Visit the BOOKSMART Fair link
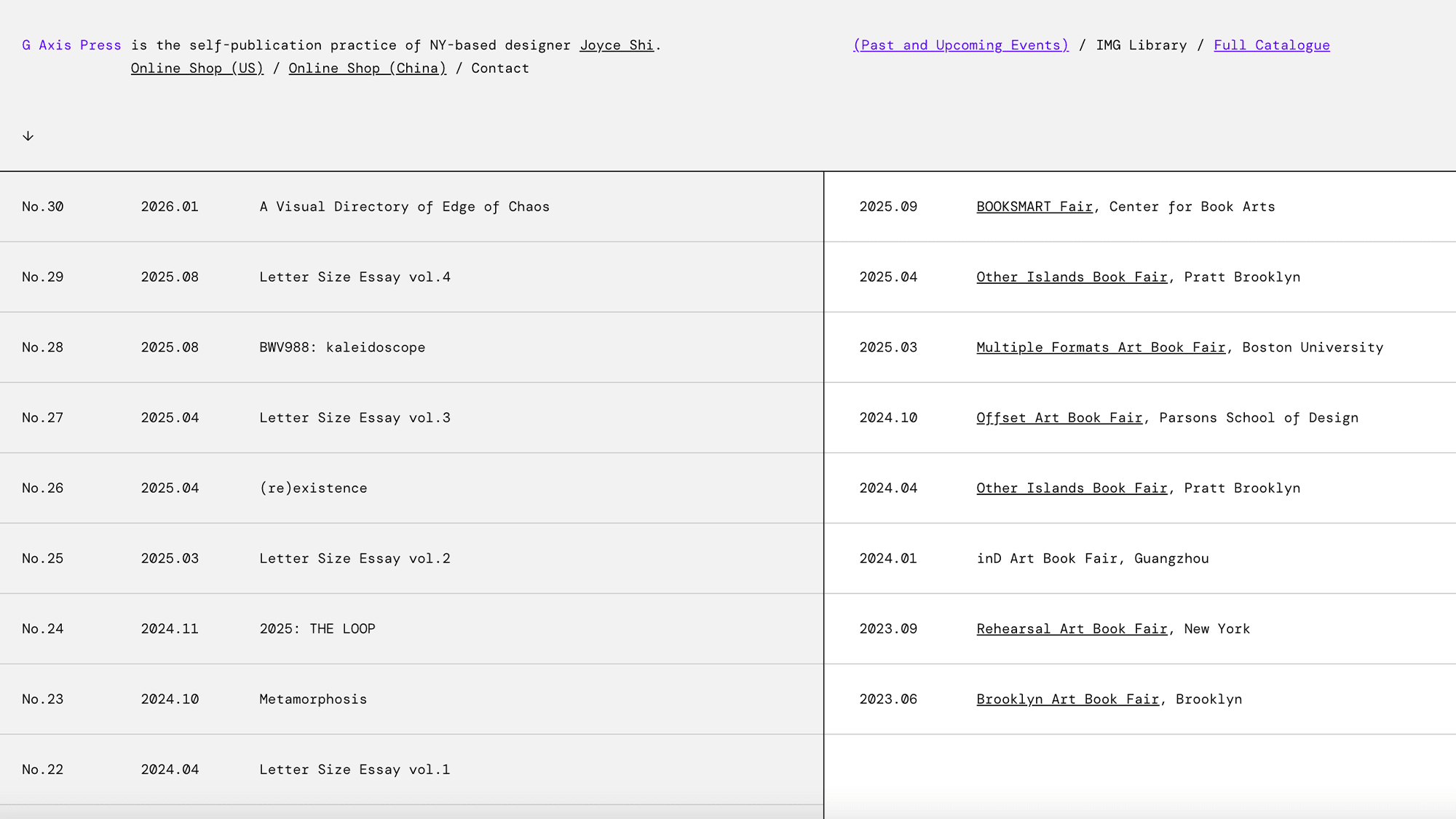The image size is (1456, 819). pyautogui.click(x=1034, y=207)
